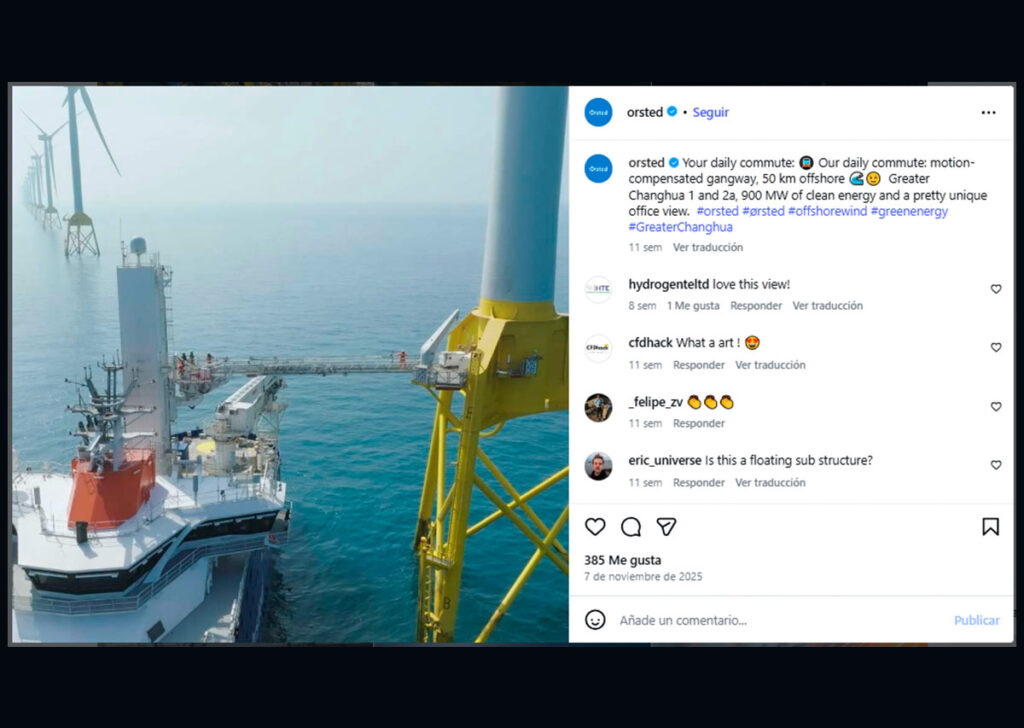Open the three-dot more options menu
The width and height of the screenshot is (1024, 728).
[x=988, y=113]
